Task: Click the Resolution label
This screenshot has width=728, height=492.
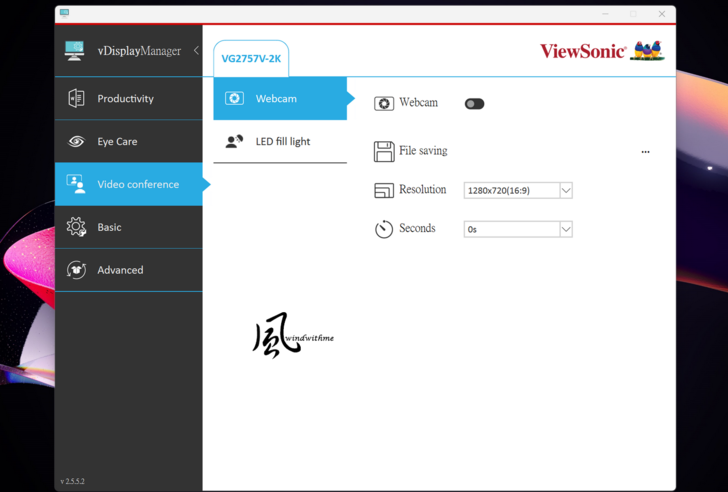Action: [x=422, y=189]
